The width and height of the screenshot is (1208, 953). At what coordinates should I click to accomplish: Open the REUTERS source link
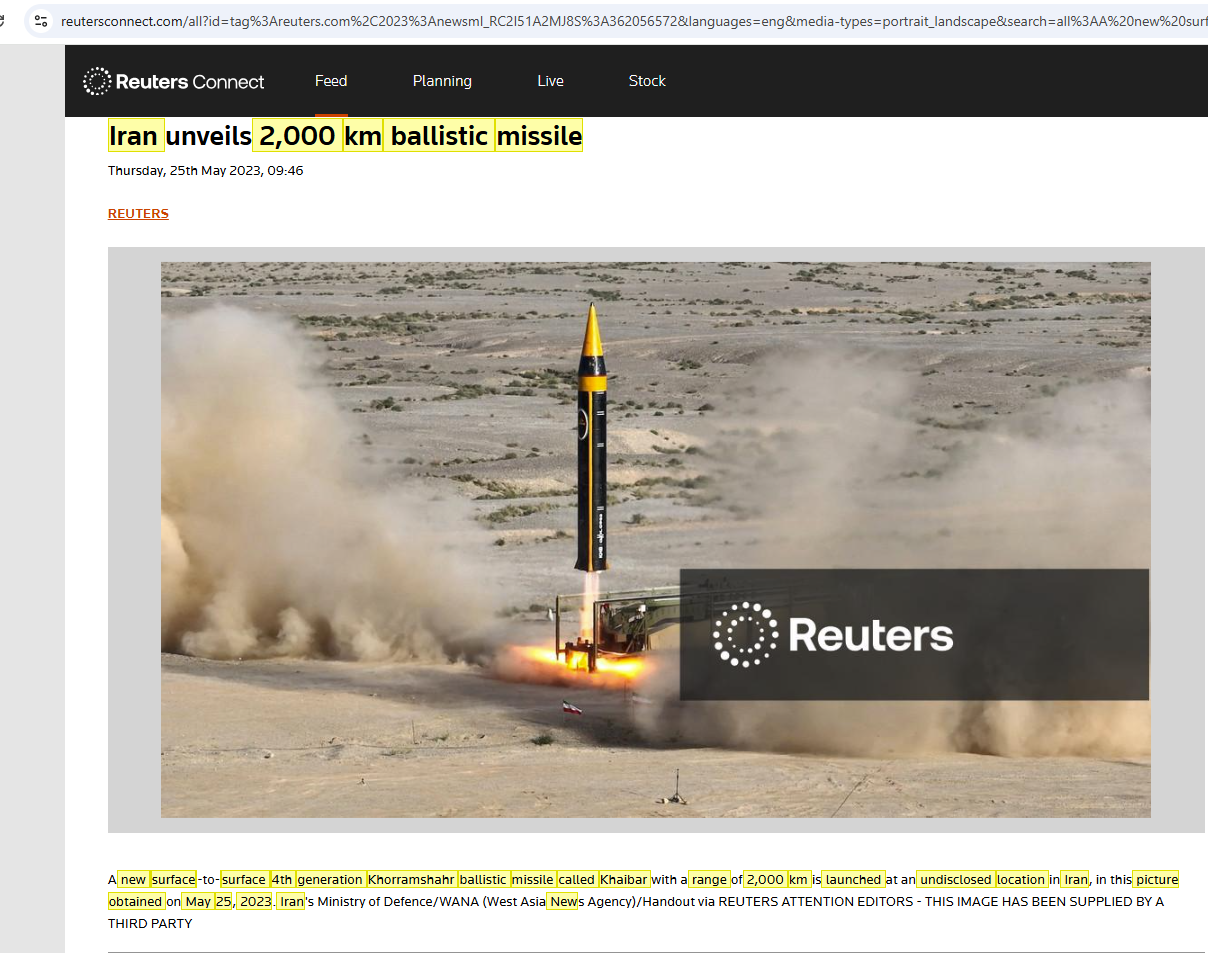(x=138, y=214)
